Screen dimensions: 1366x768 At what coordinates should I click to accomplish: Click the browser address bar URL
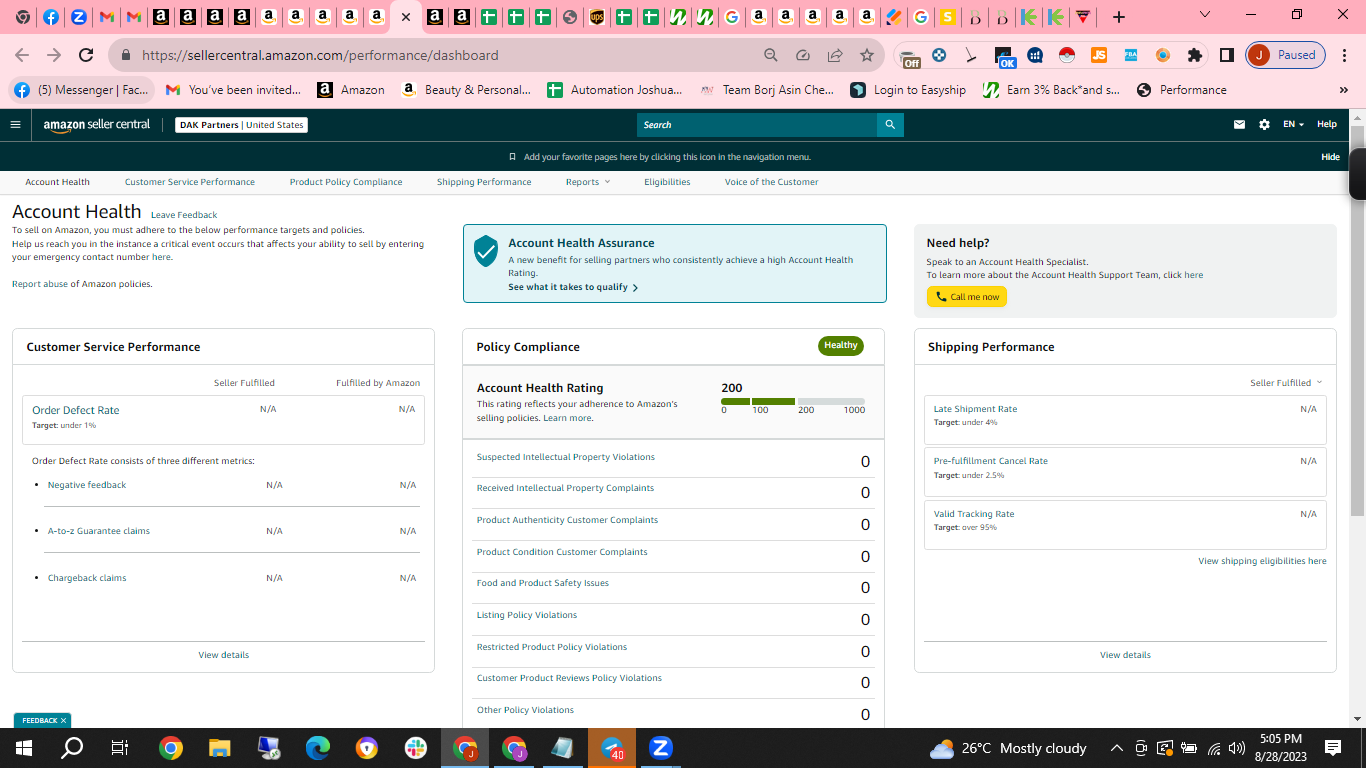point(320,55)
